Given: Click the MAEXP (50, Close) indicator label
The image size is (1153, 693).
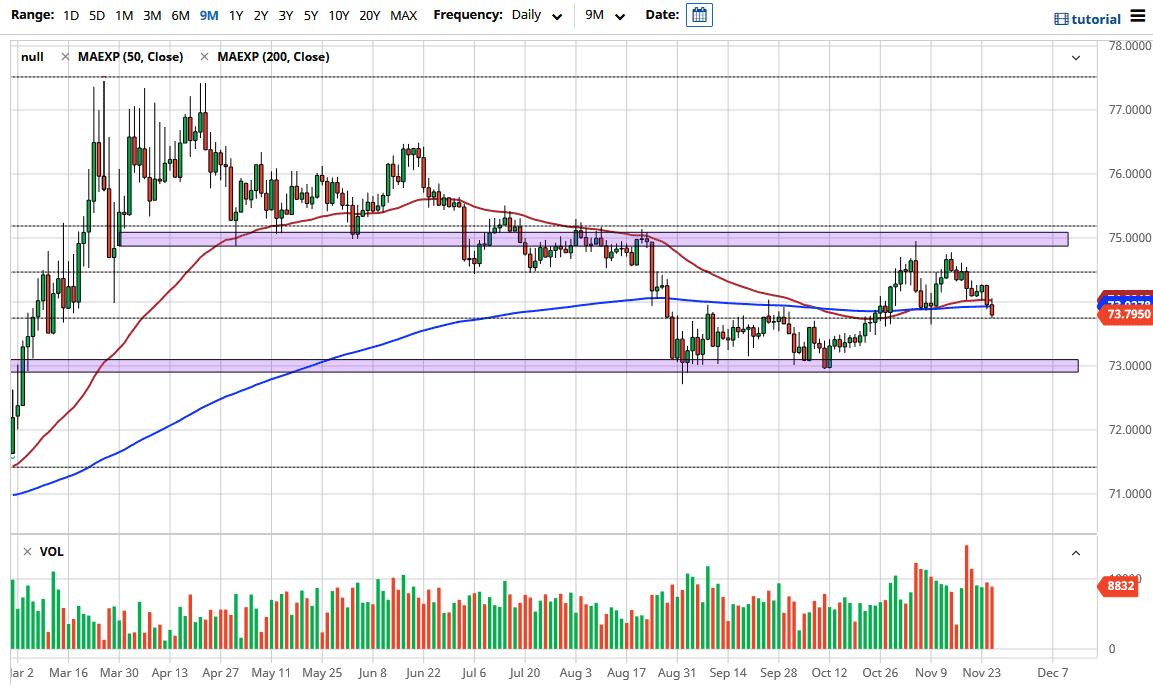Looking at the screenshot, I should 130,57.
